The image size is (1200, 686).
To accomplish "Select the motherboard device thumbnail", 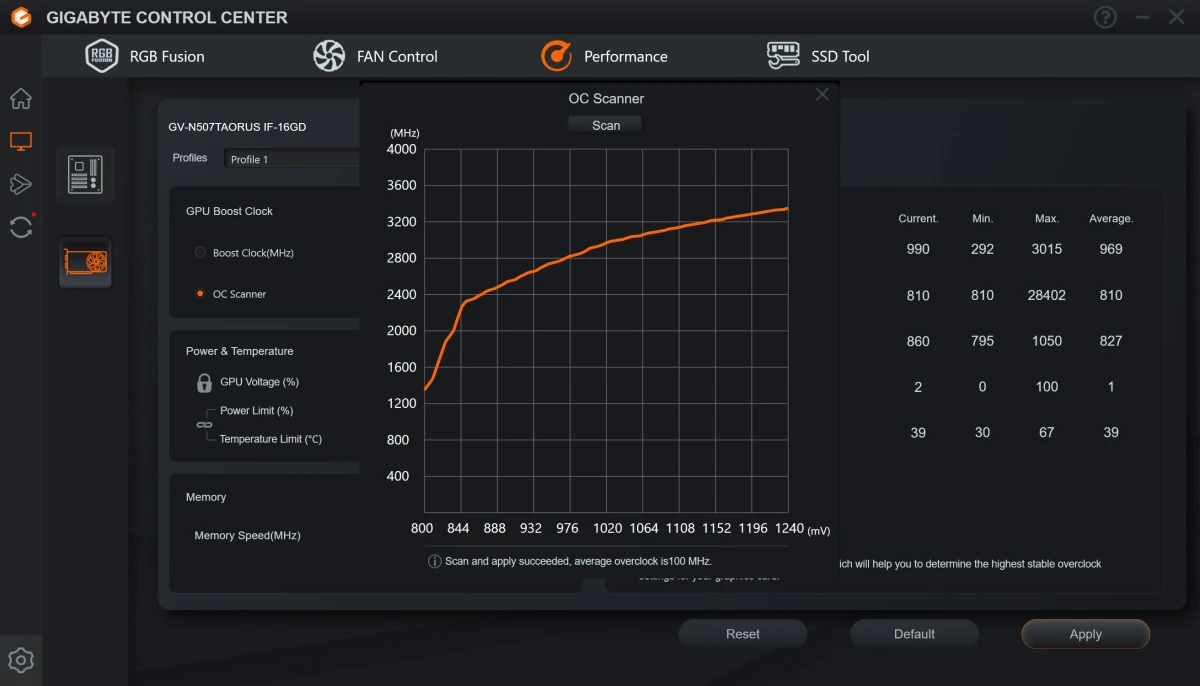I will click(85, 174).
